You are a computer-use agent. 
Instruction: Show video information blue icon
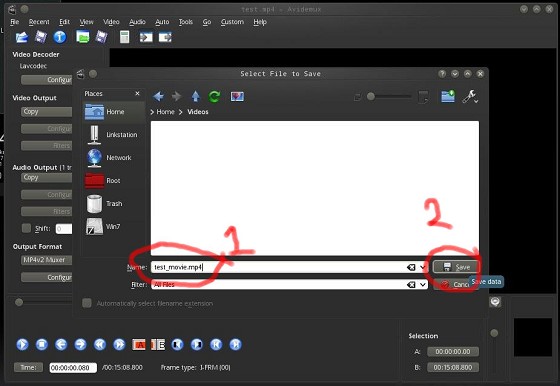click(60, 37)
